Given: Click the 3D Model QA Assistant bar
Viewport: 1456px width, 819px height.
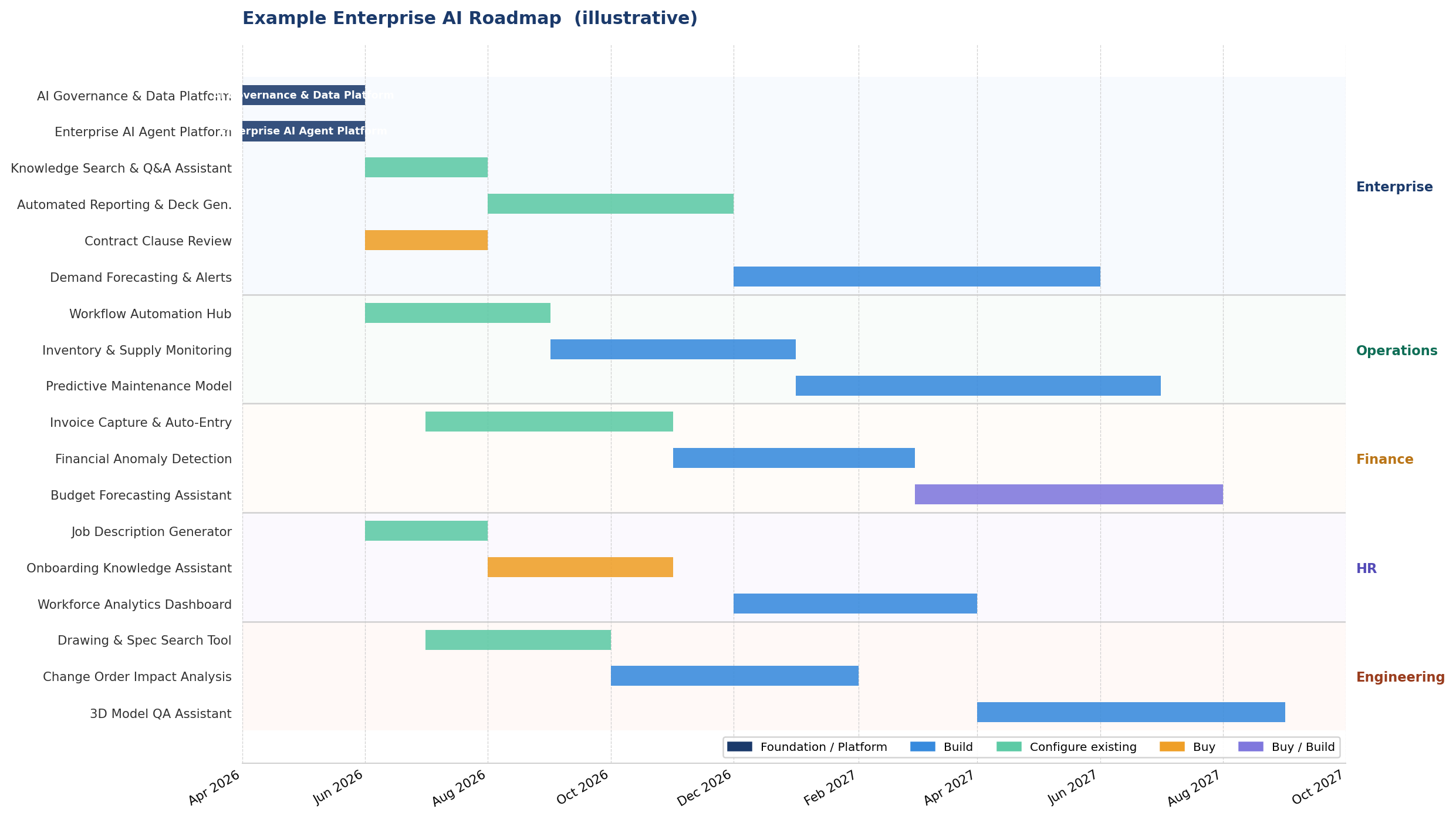Looking at the screenshot, I should coord(1130,712).
